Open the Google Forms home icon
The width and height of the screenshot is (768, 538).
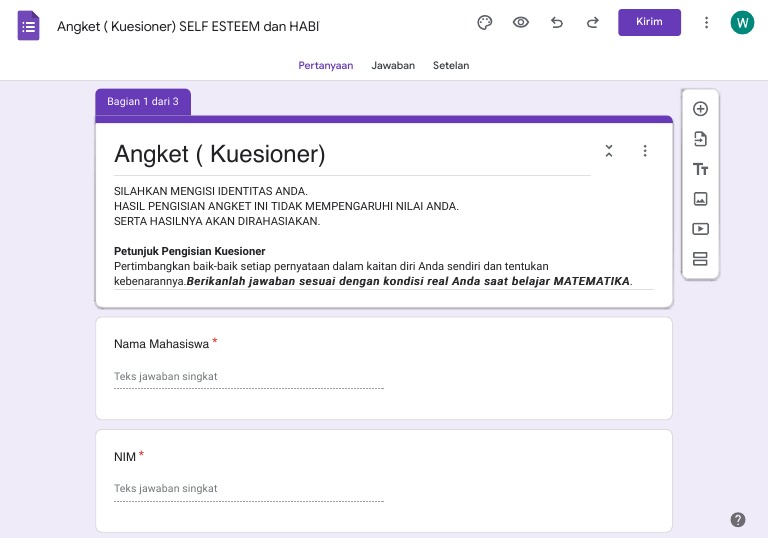pos(28,25)
